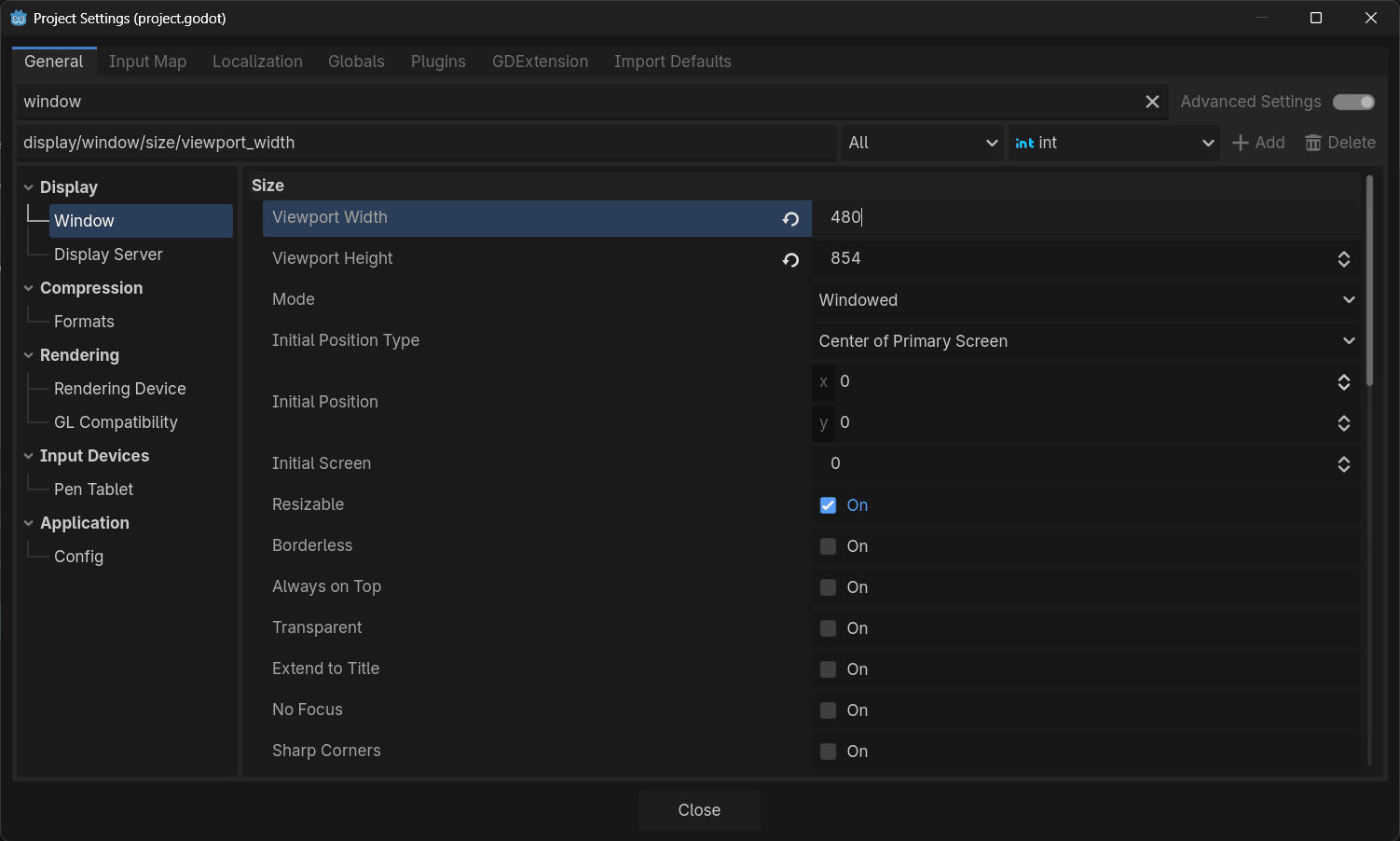Enable Always on Top checkbox

tap(828, 587)
